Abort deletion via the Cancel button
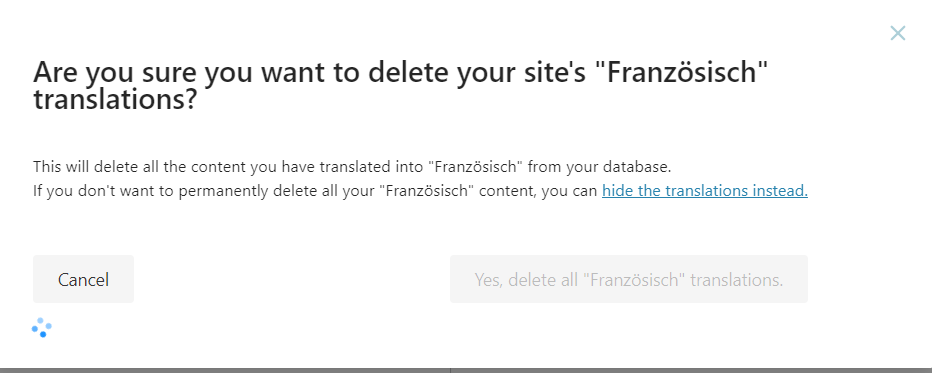The width and height of the screenshot is (932, 373). coord(83,279)
